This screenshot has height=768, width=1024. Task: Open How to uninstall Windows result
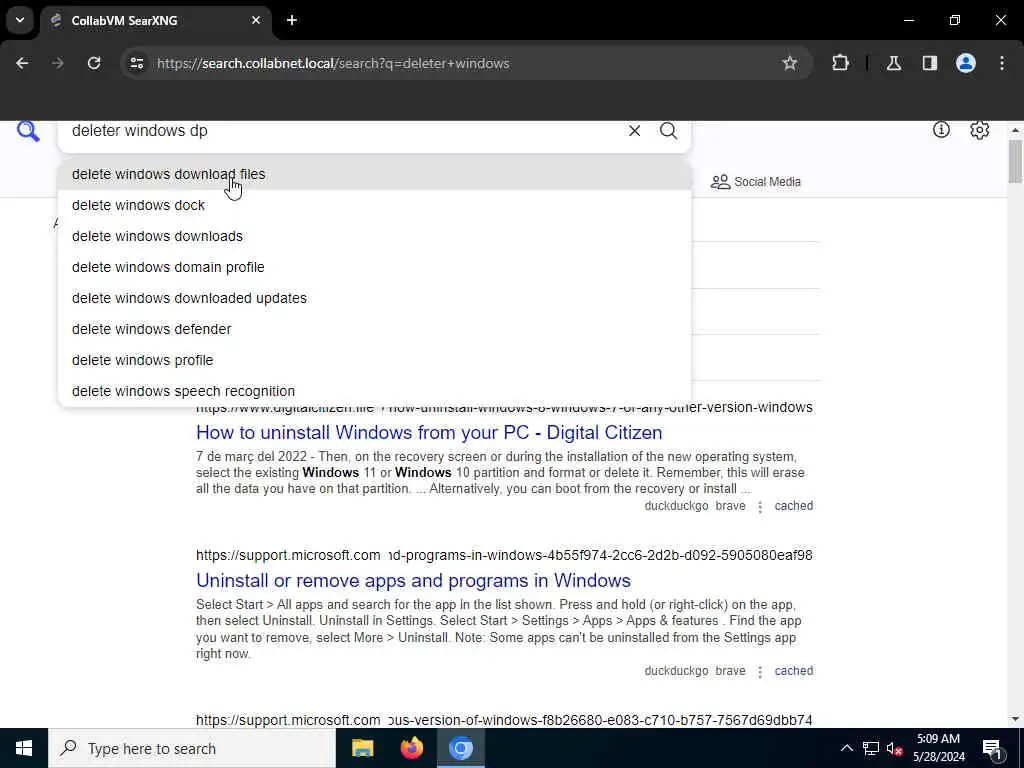(x=429, y=432)
